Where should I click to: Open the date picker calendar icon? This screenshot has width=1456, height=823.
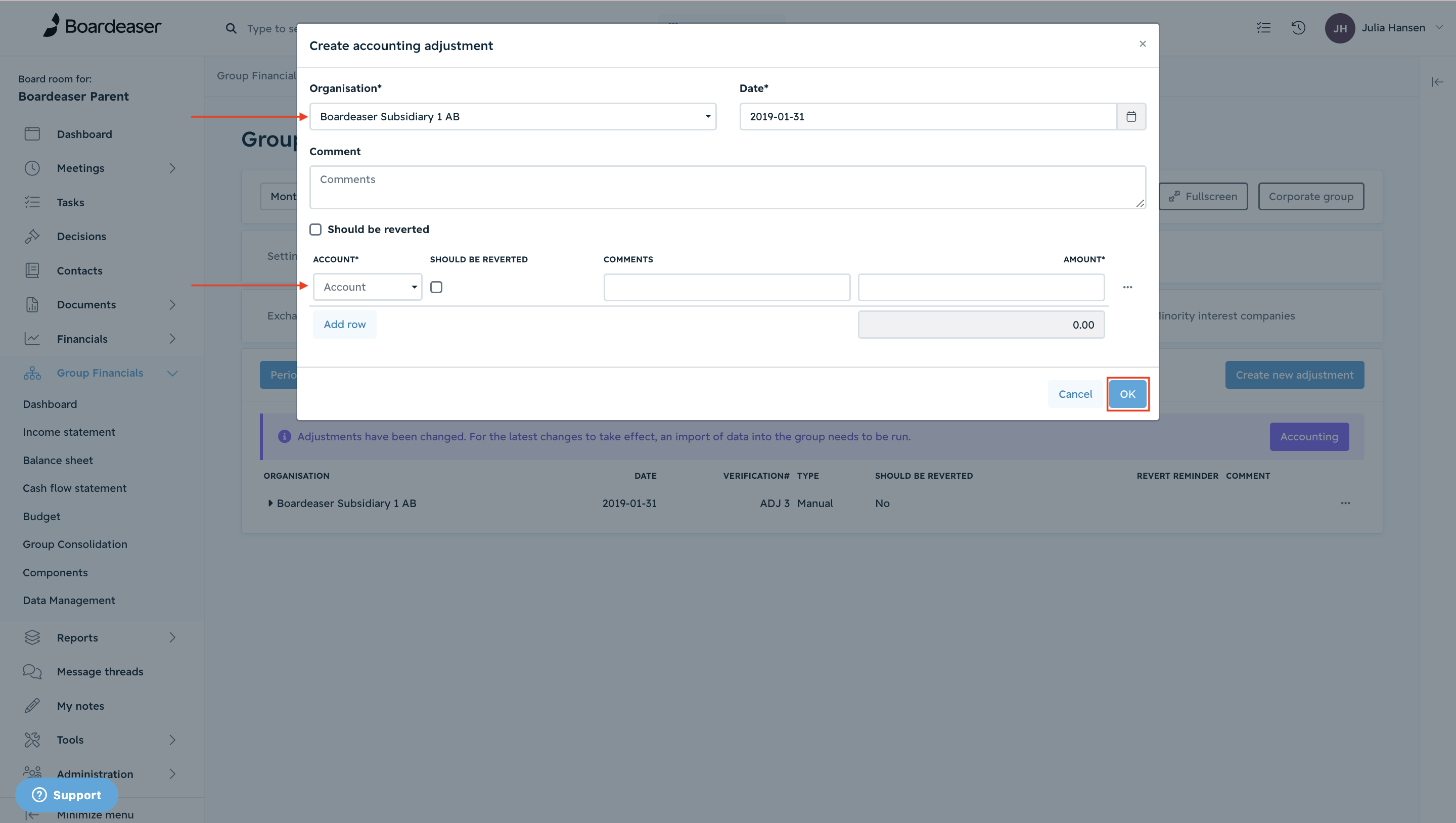click(1131, 116)
